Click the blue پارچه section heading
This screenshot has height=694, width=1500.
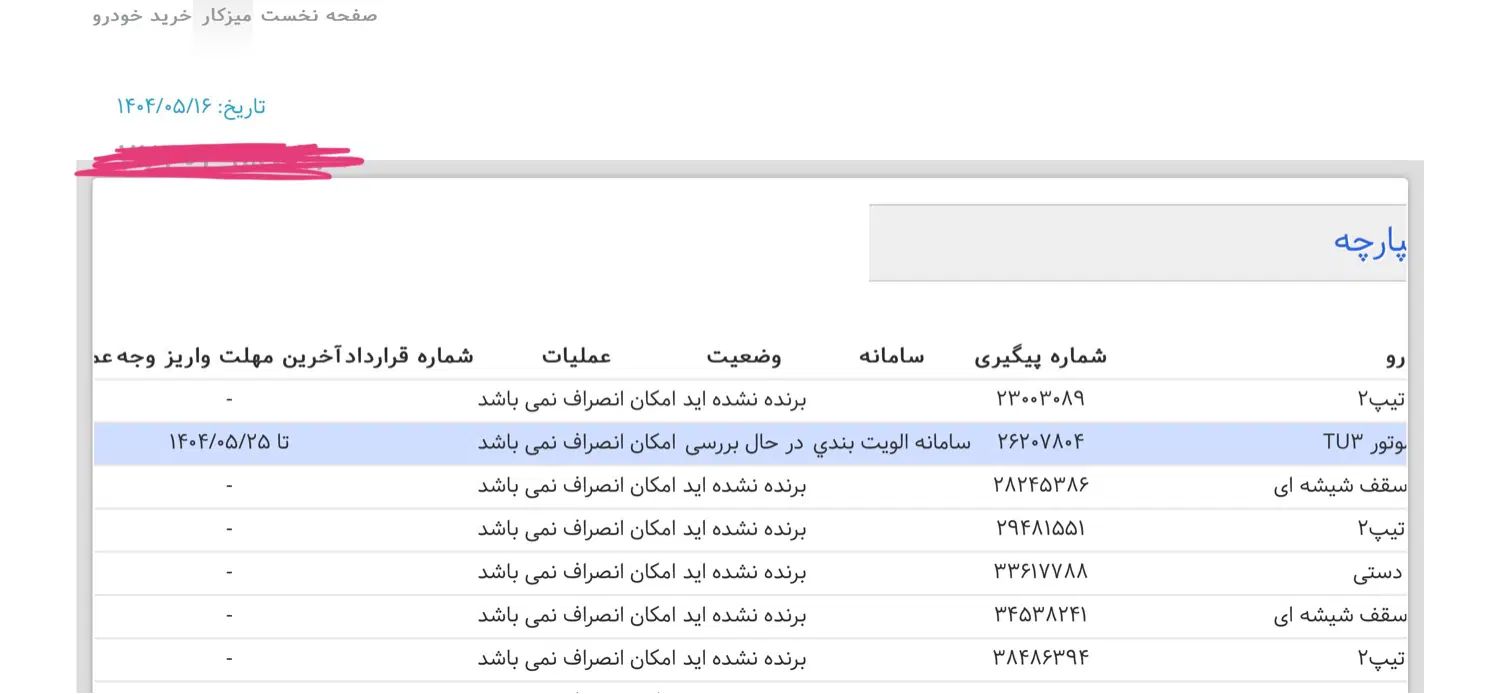pos(1370,243)
